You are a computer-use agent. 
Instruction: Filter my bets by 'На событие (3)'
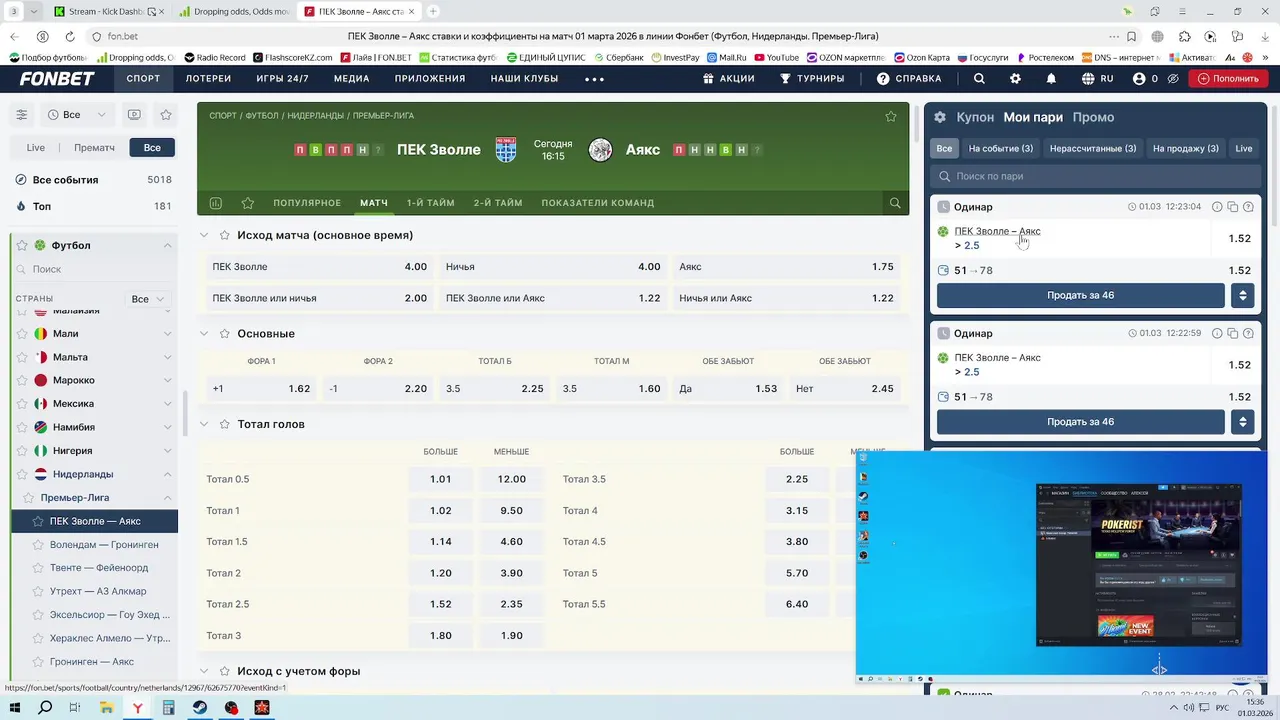click(1001, 148)
